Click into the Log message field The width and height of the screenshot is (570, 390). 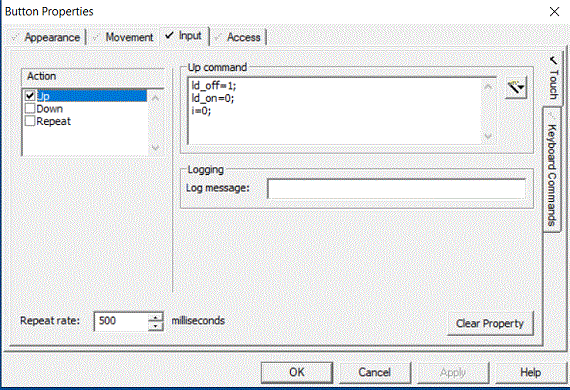point(396,189)
